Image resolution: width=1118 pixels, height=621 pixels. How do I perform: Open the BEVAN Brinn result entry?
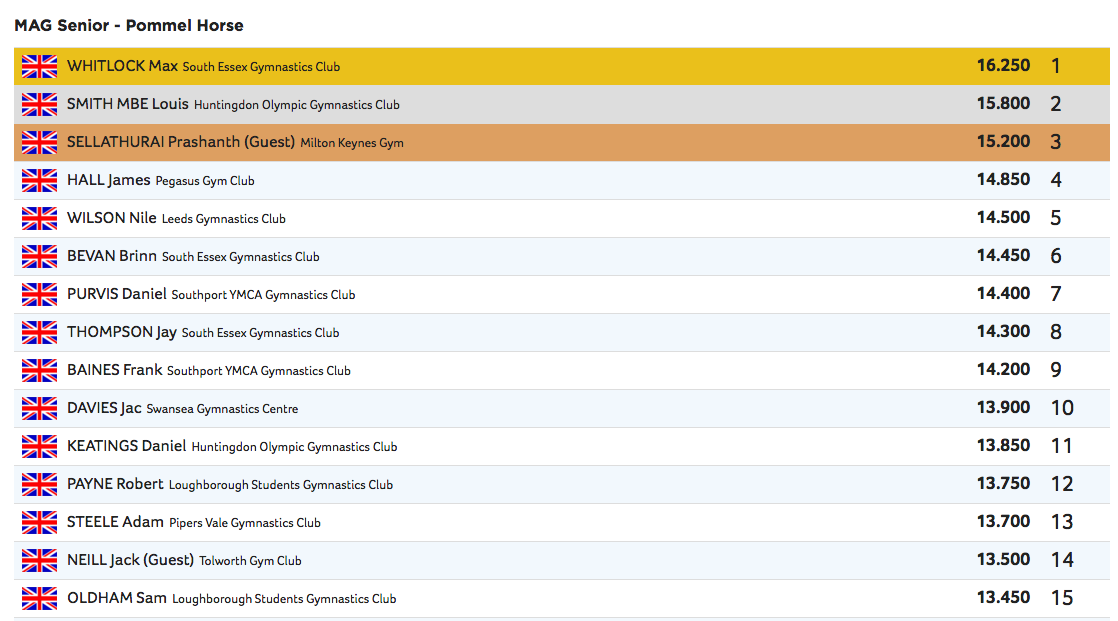point(111,256)
